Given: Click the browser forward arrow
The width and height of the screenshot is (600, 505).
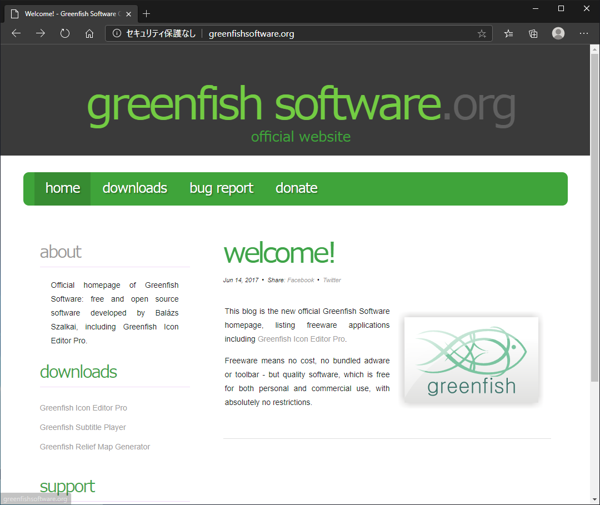Looking at the screenshot, I should (40, 34).
